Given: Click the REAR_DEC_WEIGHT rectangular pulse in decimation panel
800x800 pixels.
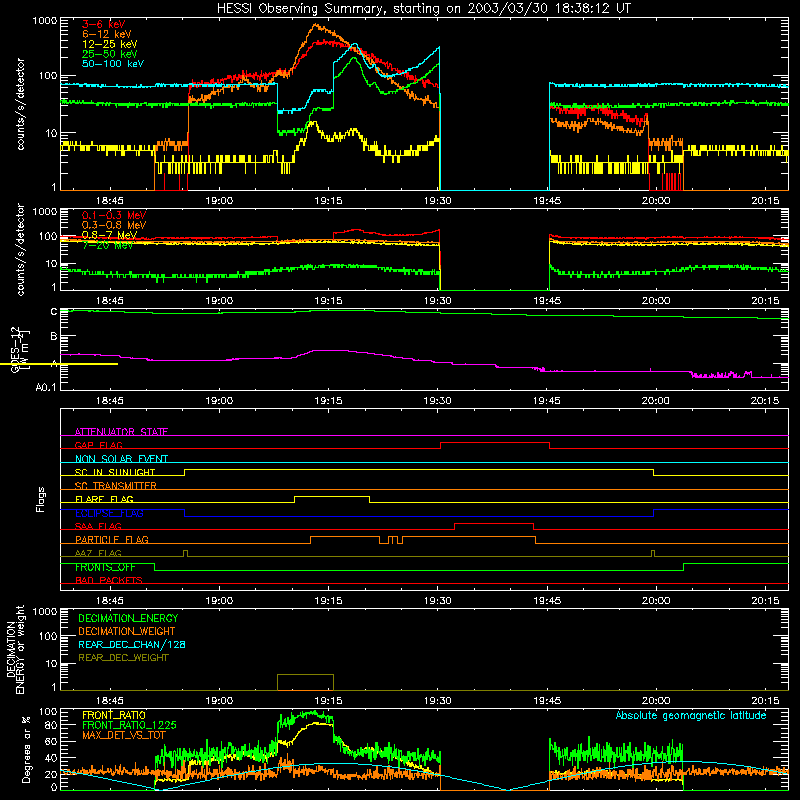Looking at the screenshot, I should (305, 682).
